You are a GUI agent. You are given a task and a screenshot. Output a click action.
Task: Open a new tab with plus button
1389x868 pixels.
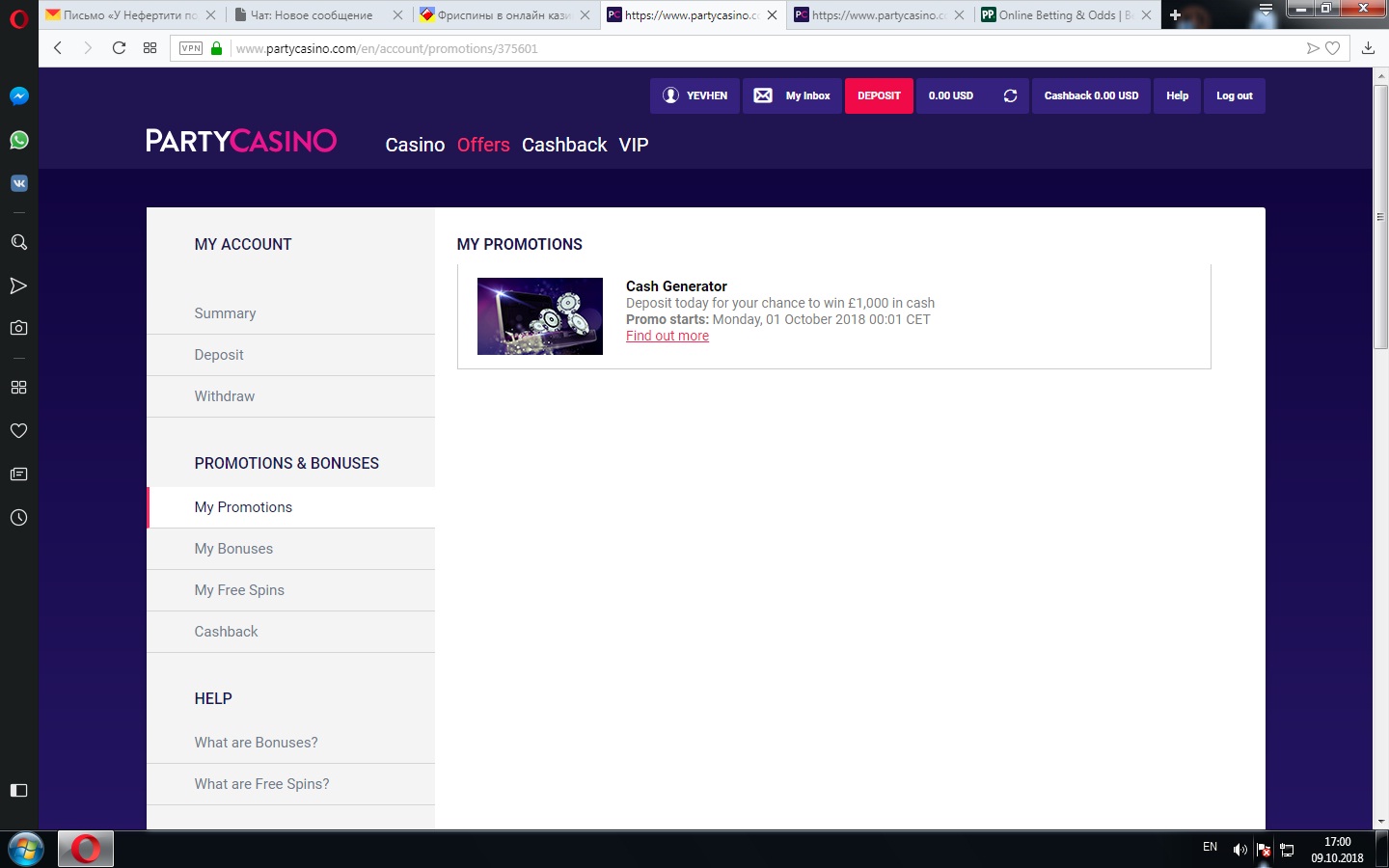click(x=1175, y=15)
